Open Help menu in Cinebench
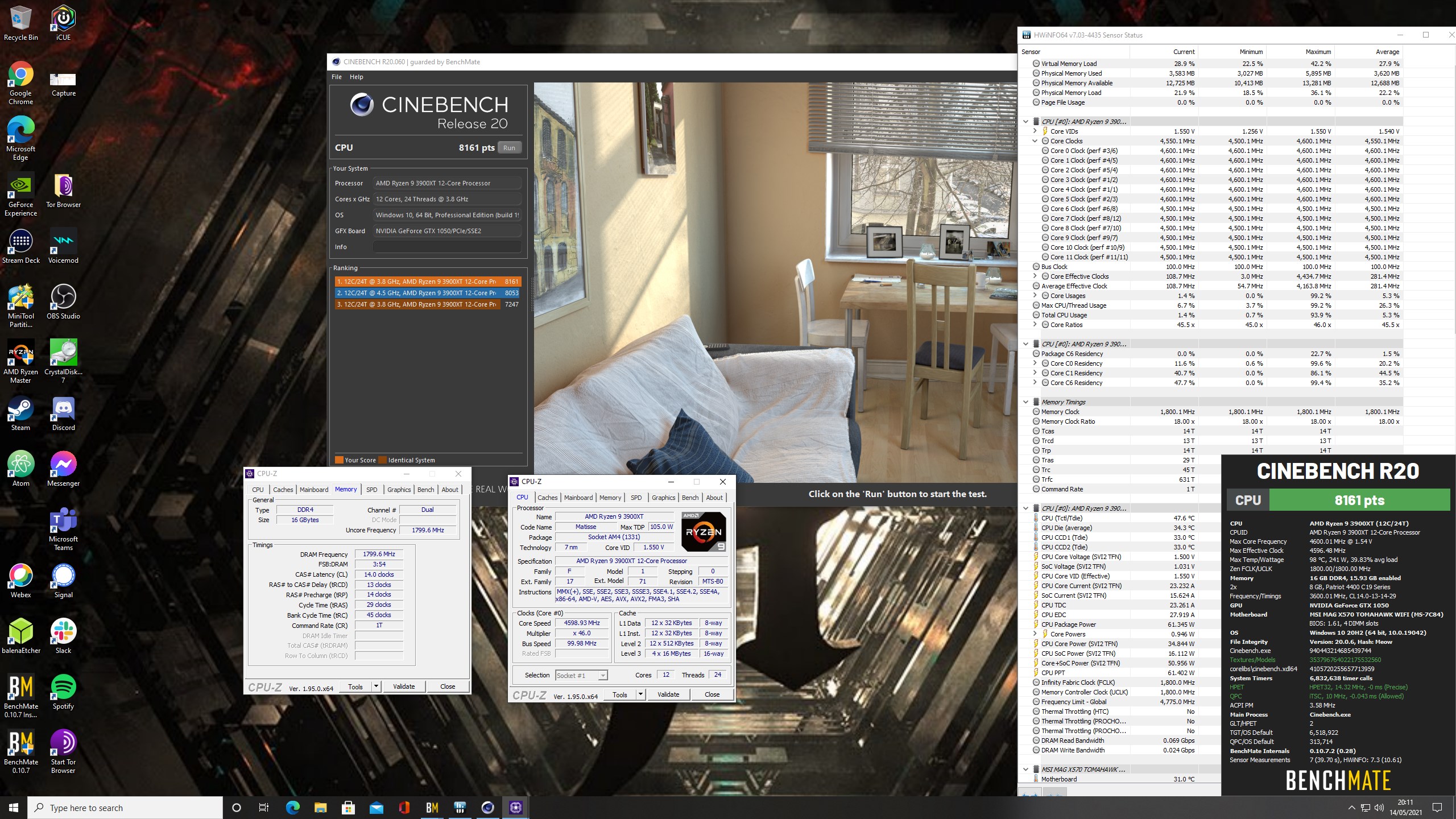Viewport: 1456px width, 819px height. (357, 77)
